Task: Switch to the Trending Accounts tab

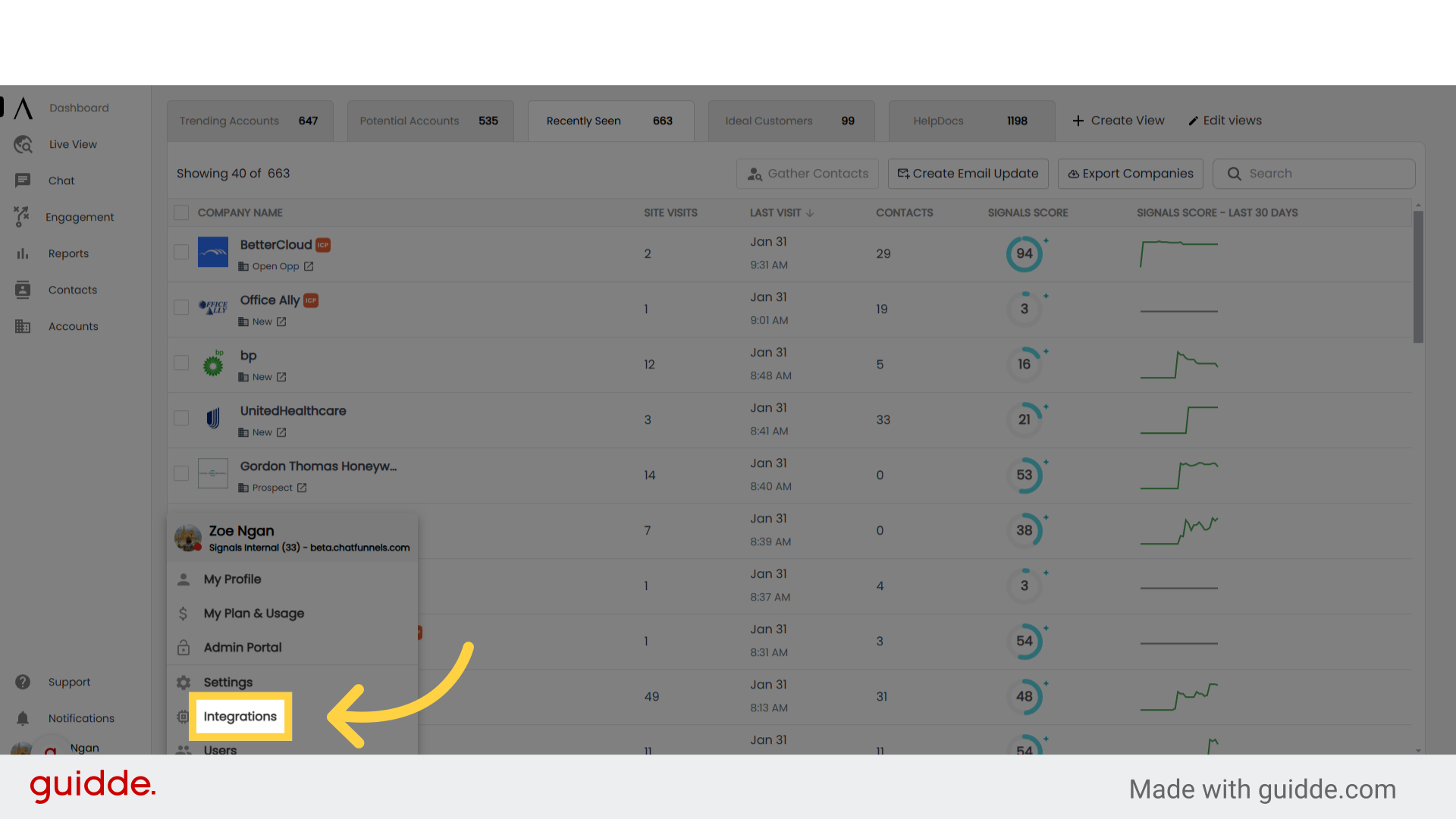Action: click(250, 121)
